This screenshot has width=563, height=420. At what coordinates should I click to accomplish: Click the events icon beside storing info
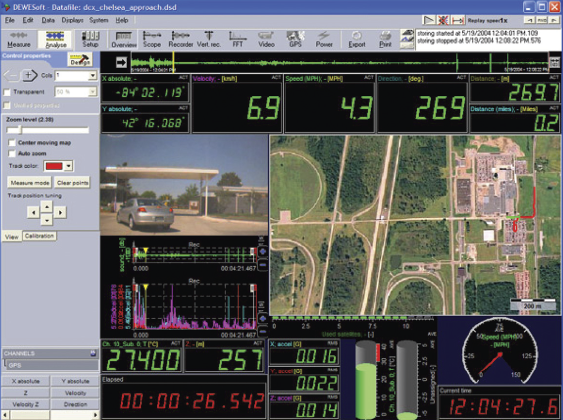point(407,39)
